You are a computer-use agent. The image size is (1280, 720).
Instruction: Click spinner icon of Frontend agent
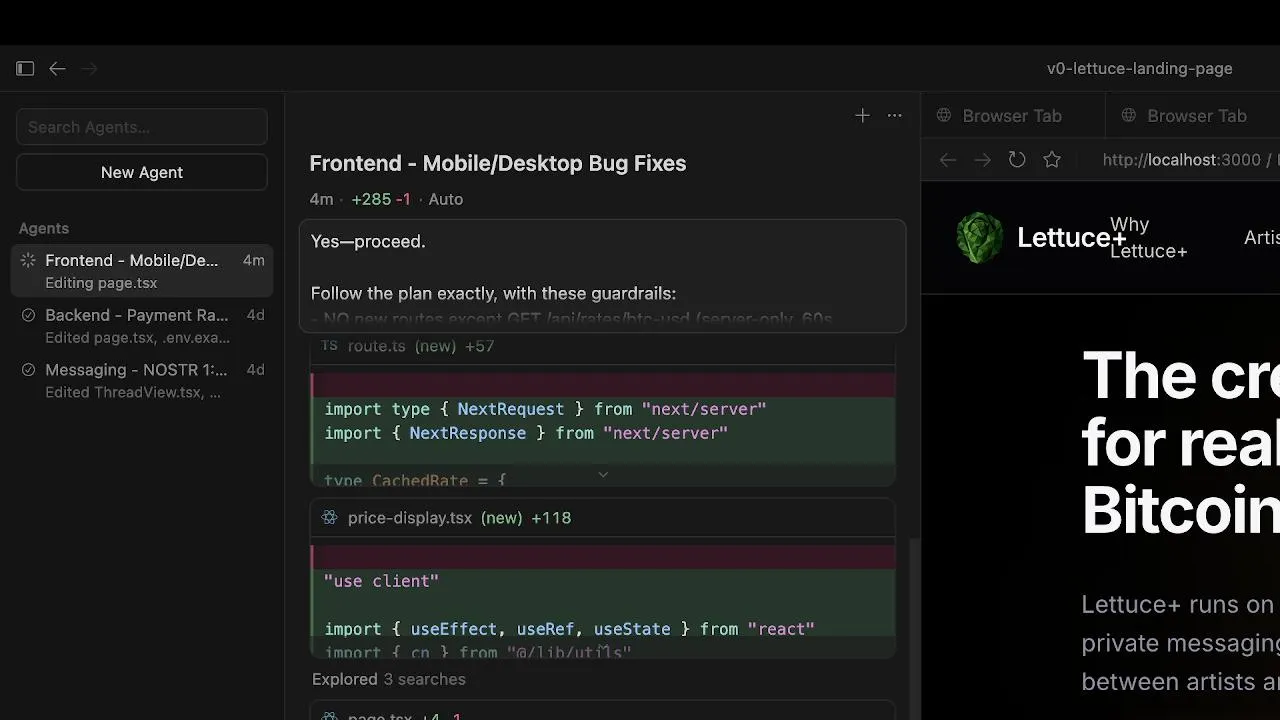click(x=28, y=260)
